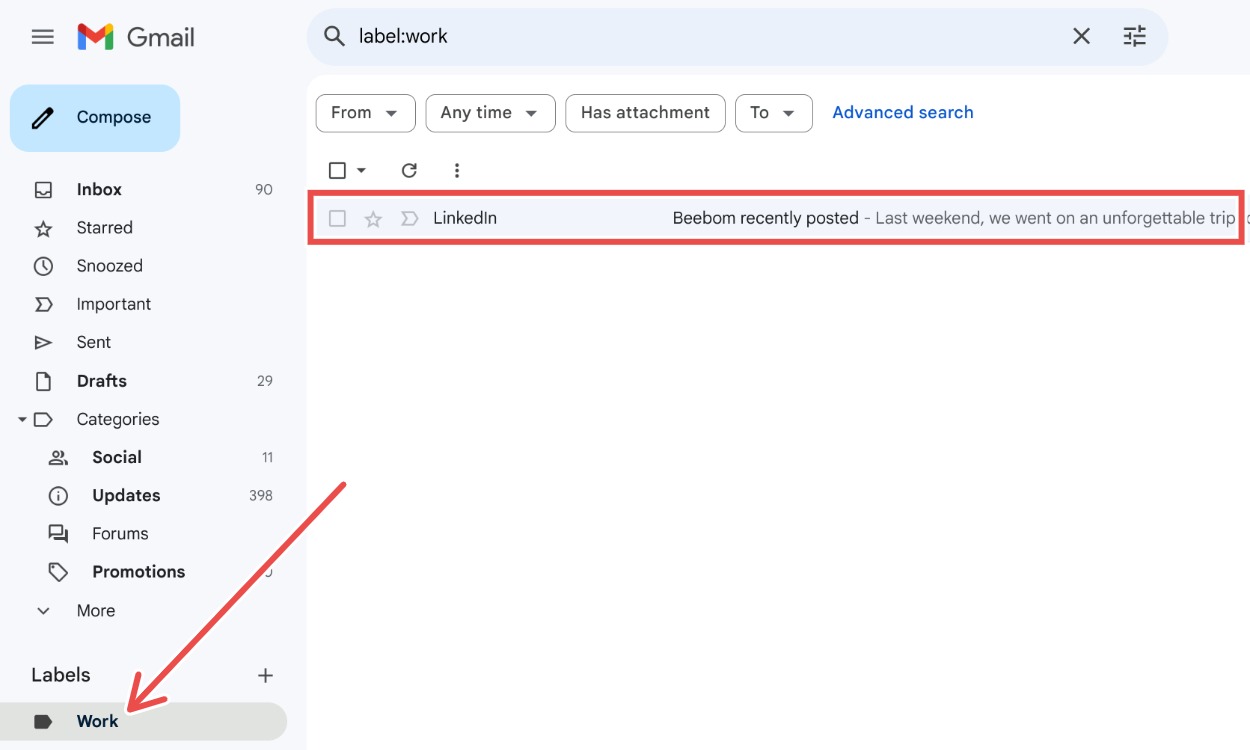Open the From filter dropdown
The height and width of the screenshot is (750, 1250).
coord(365,113)
